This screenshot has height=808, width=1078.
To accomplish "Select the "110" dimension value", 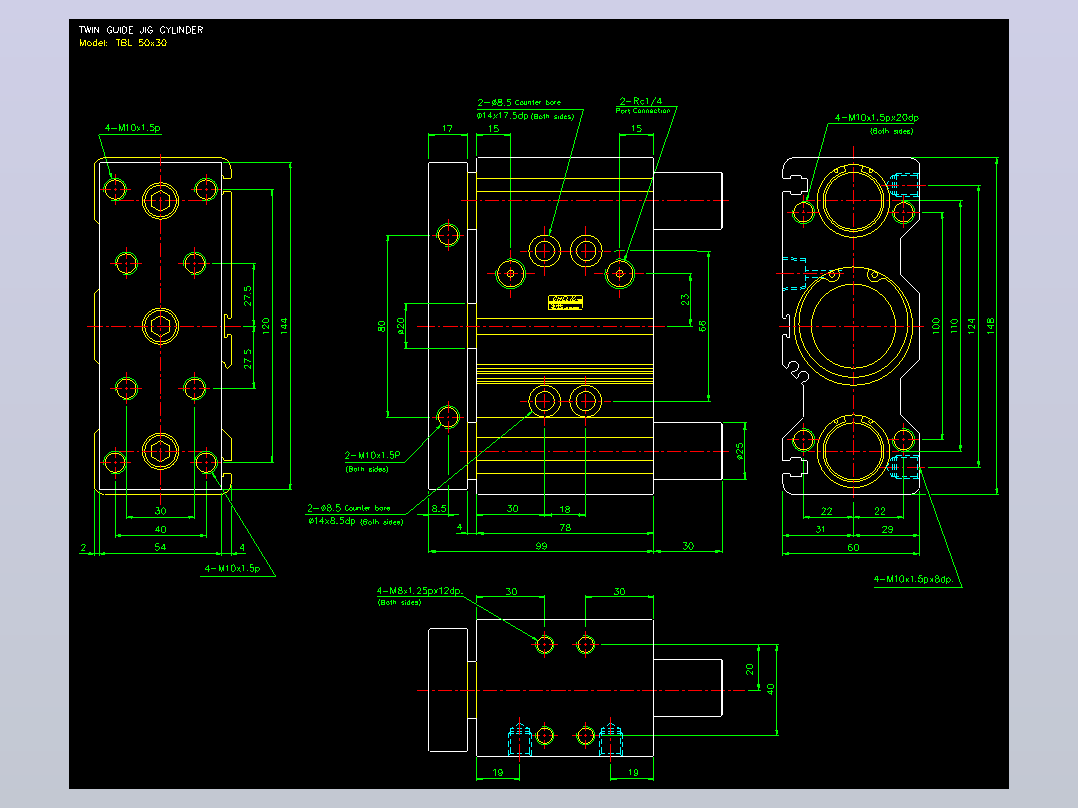I will 953,326.
